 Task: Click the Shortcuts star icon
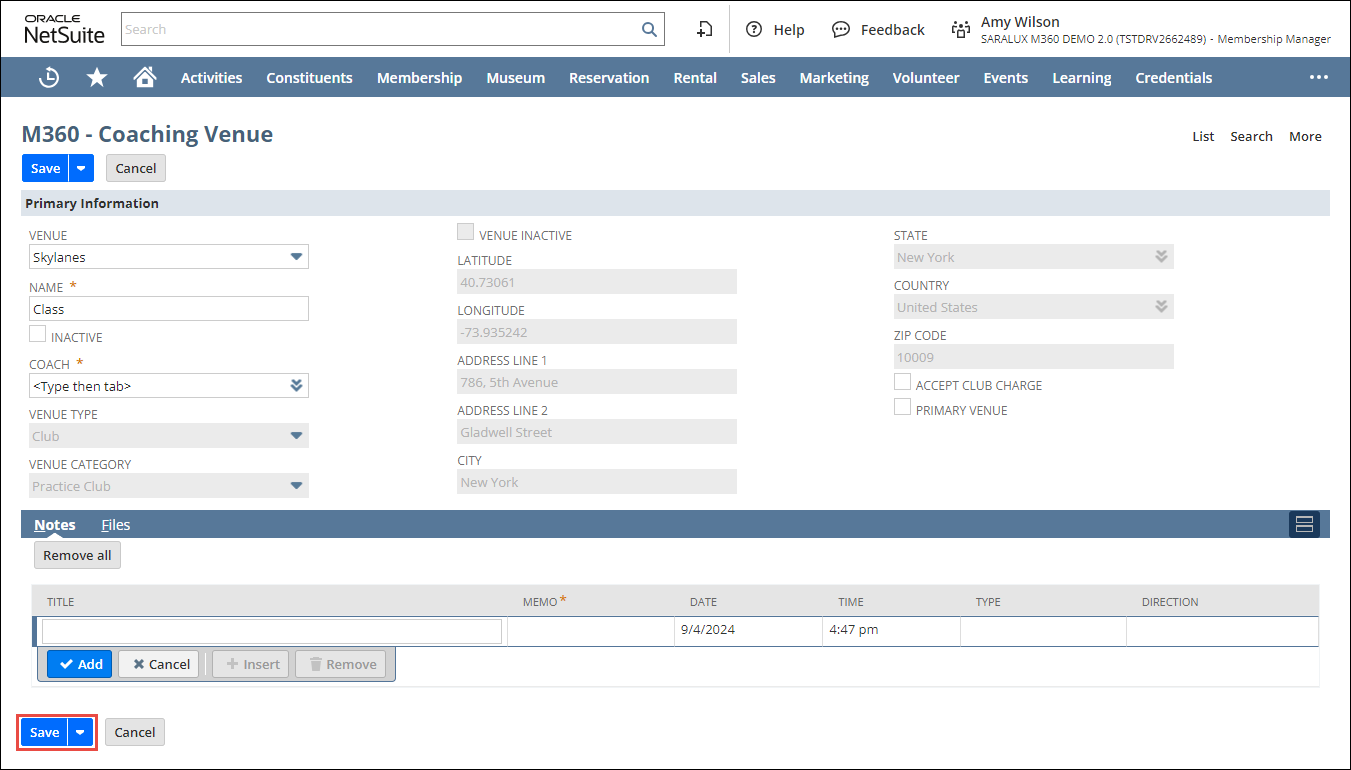click(97, 78)
